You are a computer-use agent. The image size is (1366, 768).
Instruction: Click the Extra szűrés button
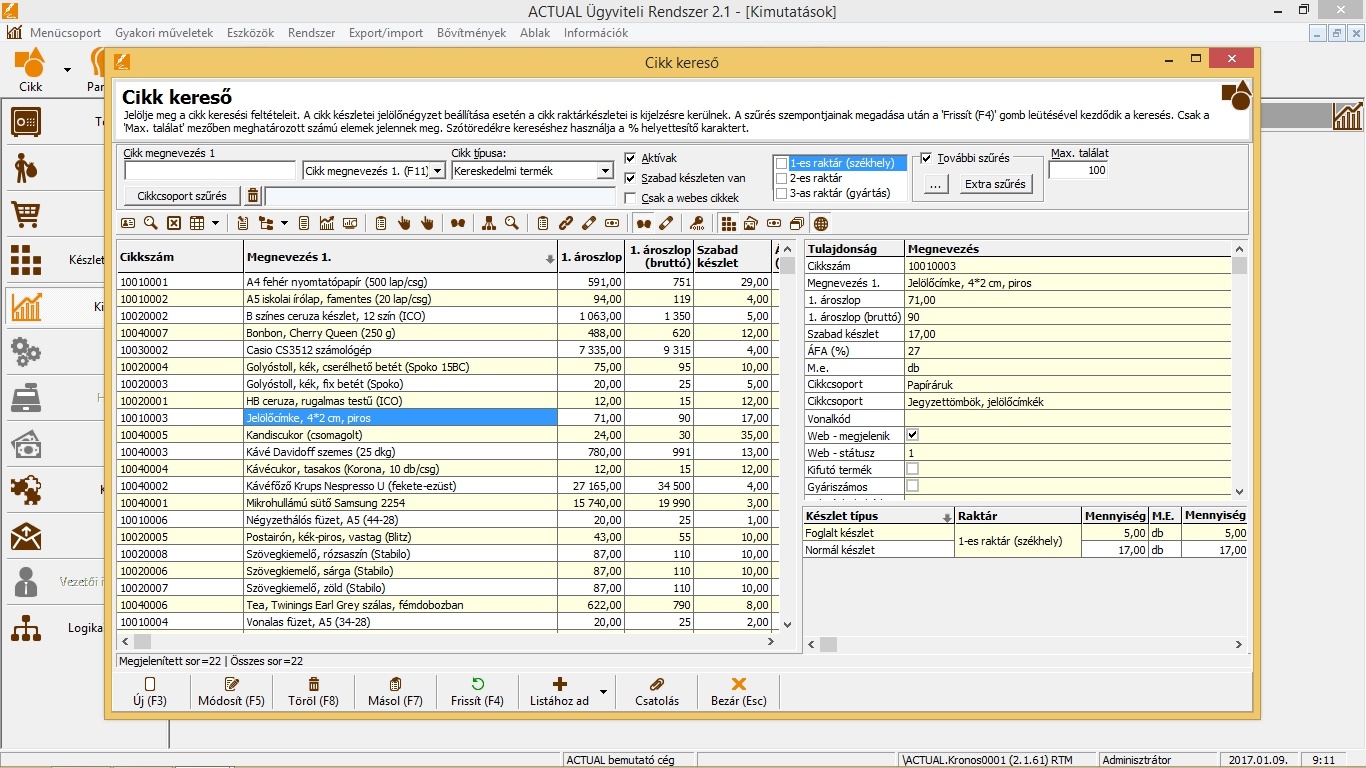click(994, 184)
